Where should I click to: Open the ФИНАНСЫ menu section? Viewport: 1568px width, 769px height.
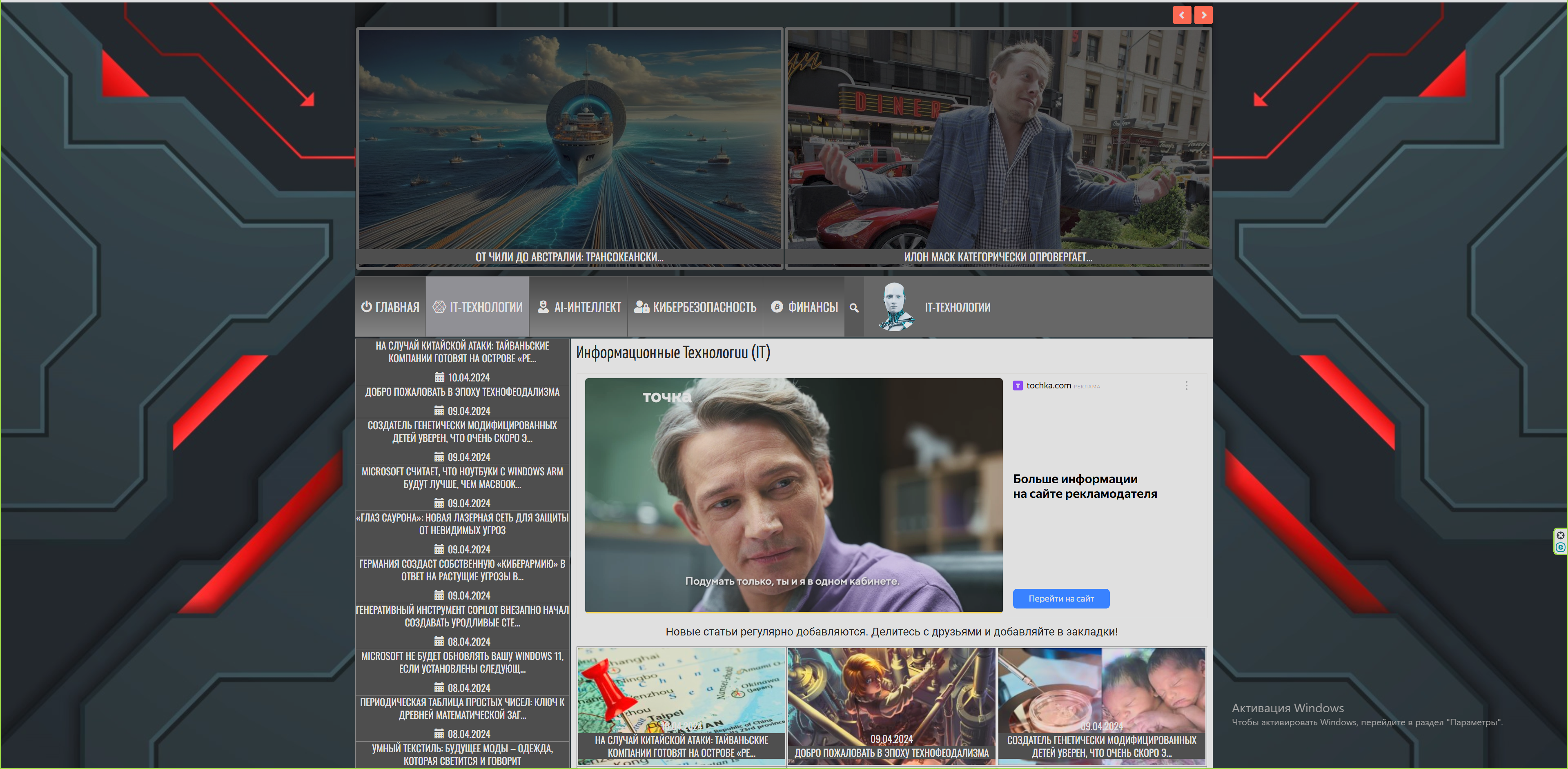[804, 307]
